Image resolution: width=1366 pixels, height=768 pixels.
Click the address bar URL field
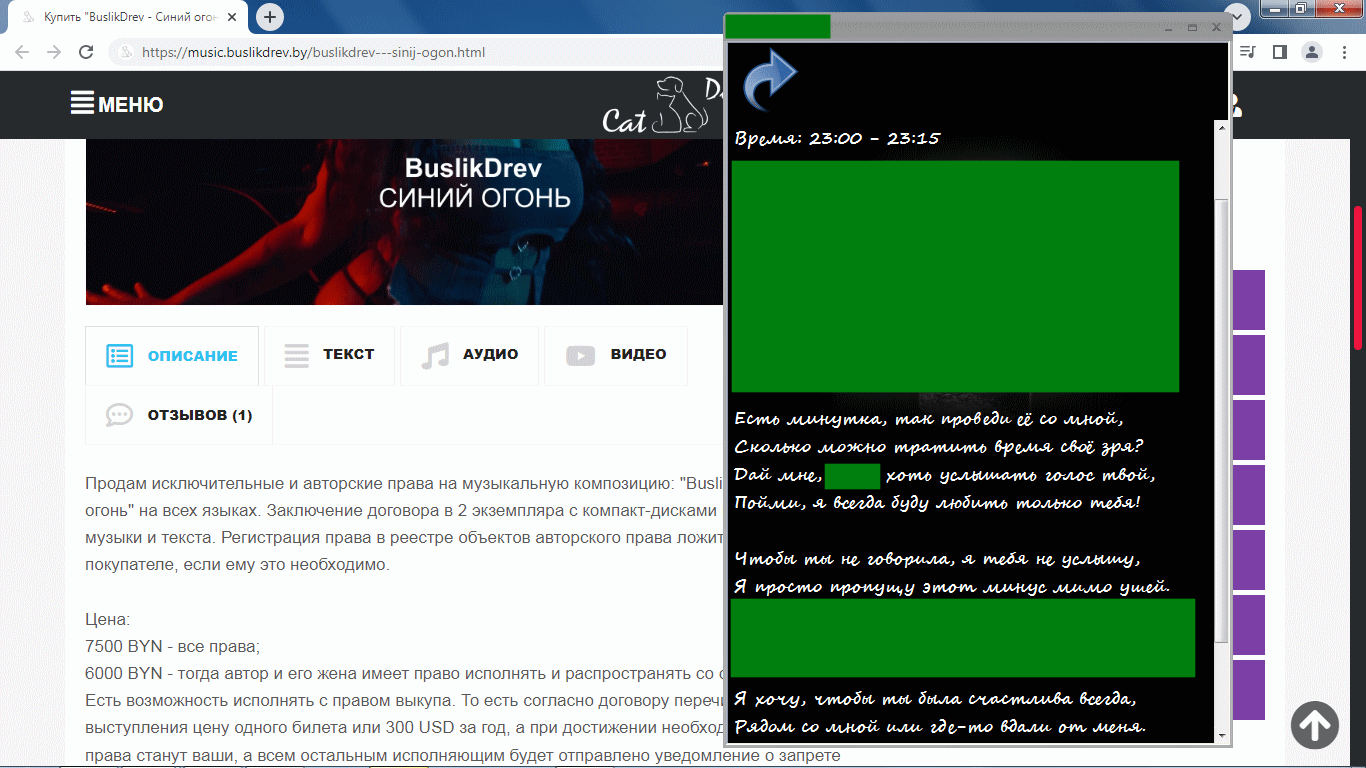pos(400,52)
